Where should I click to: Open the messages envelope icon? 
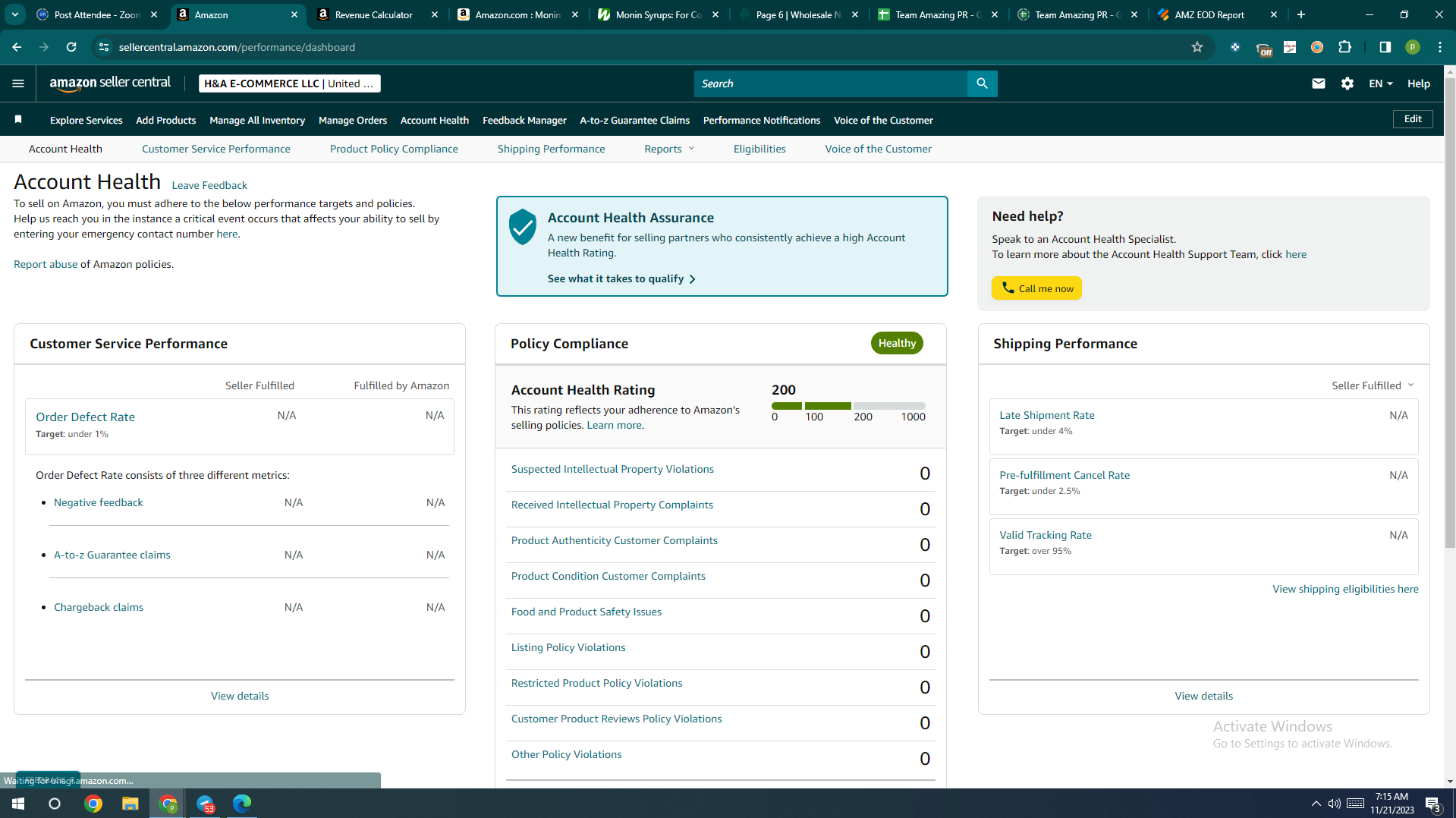click(x=1319, y=83)
